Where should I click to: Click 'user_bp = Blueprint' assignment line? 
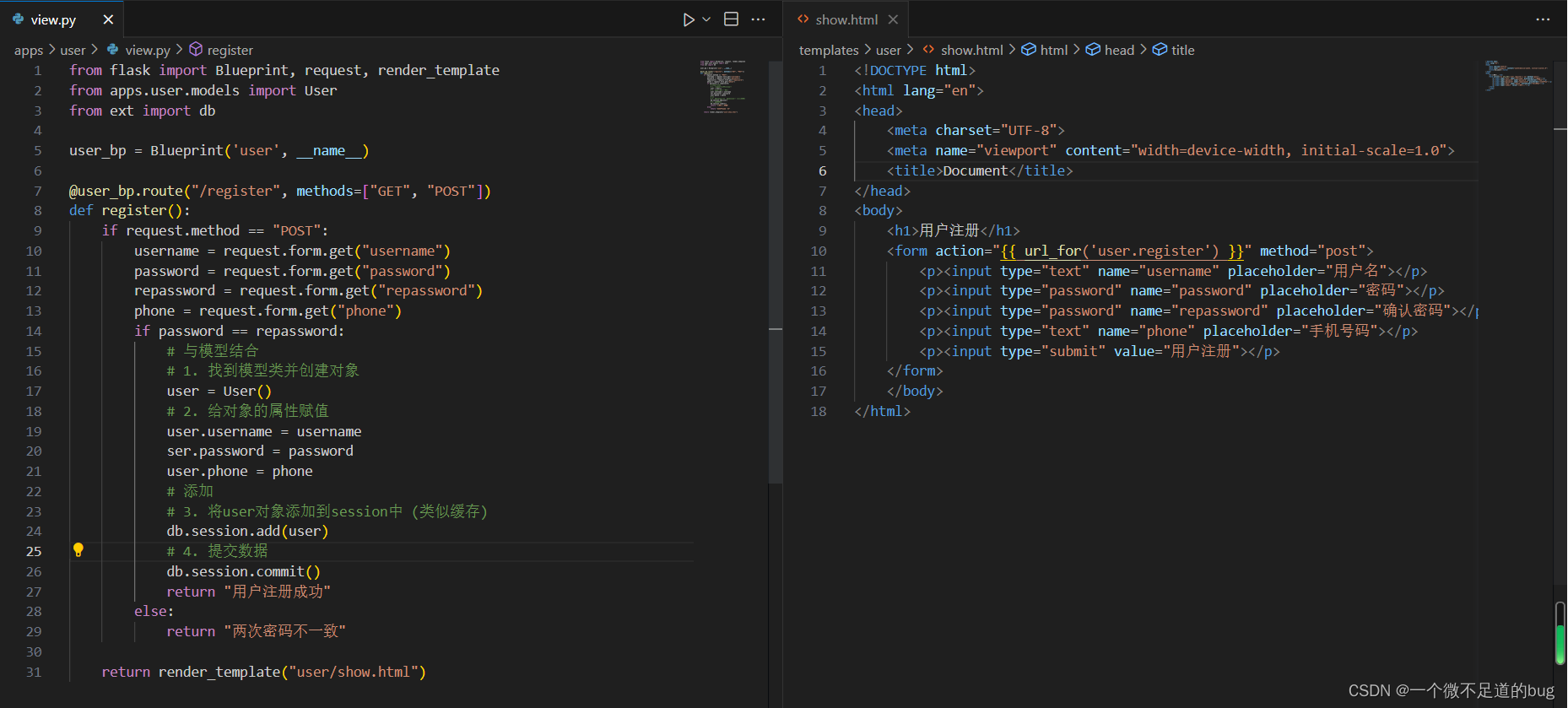tap(219, 150)
